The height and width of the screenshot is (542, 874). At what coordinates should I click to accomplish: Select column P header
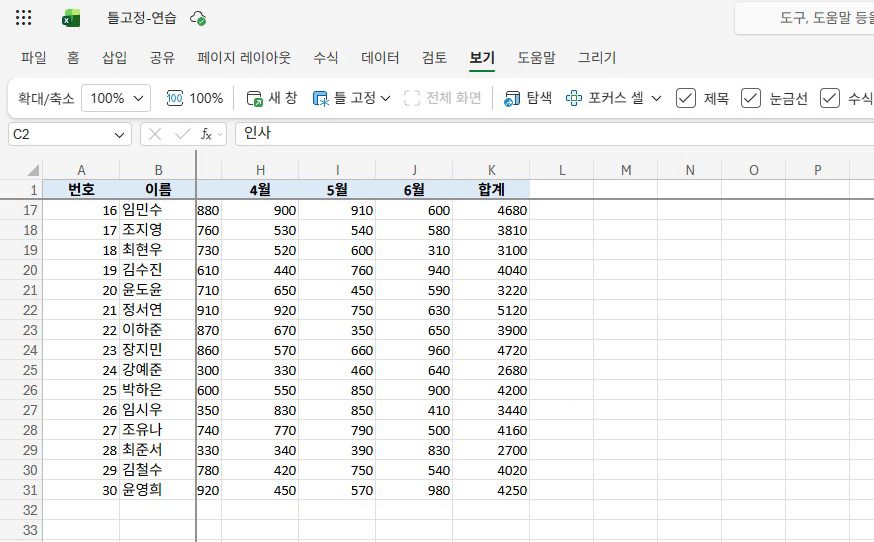click(818, 170)
